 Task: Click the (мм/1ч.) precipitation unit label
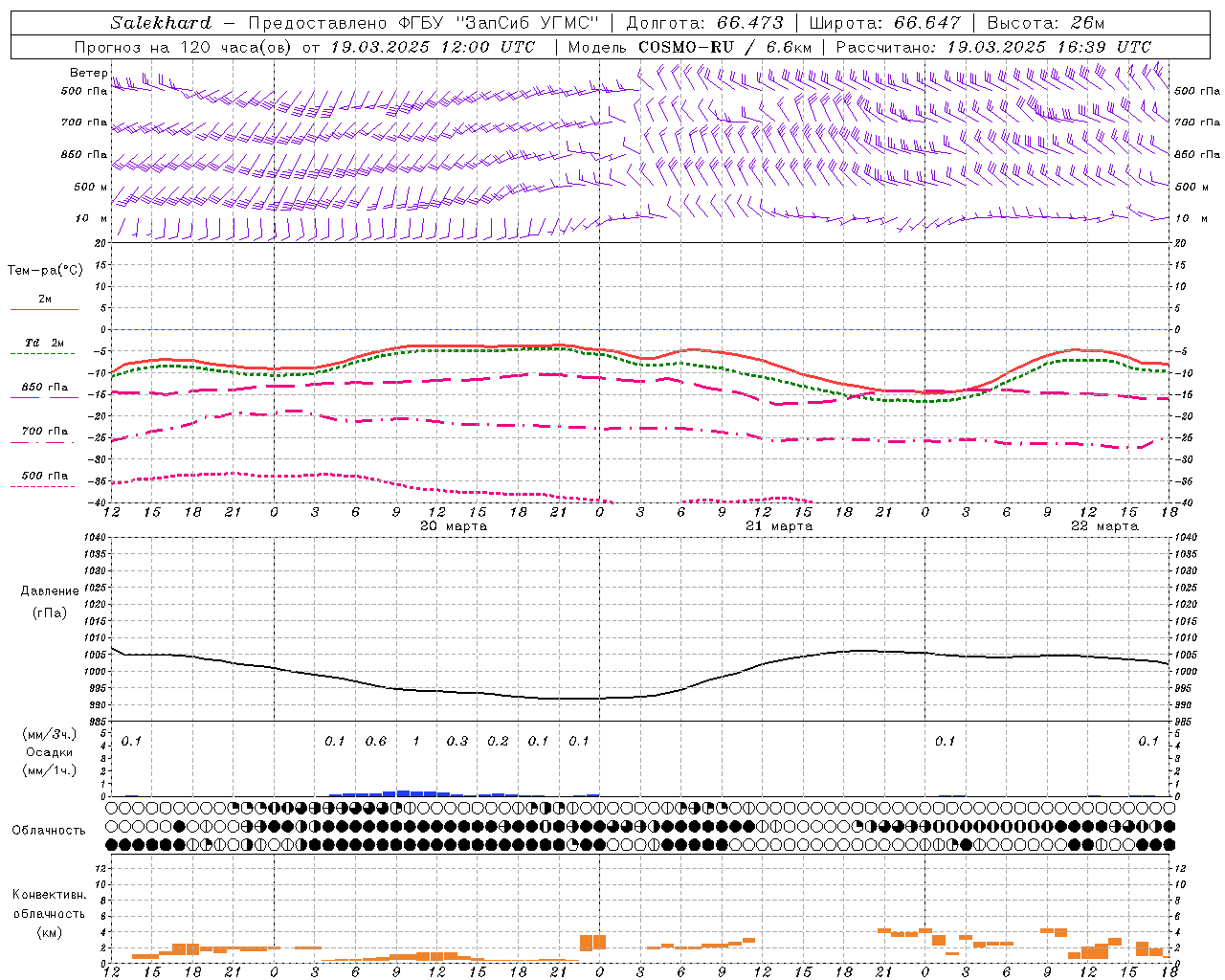(x=50, y=770)
